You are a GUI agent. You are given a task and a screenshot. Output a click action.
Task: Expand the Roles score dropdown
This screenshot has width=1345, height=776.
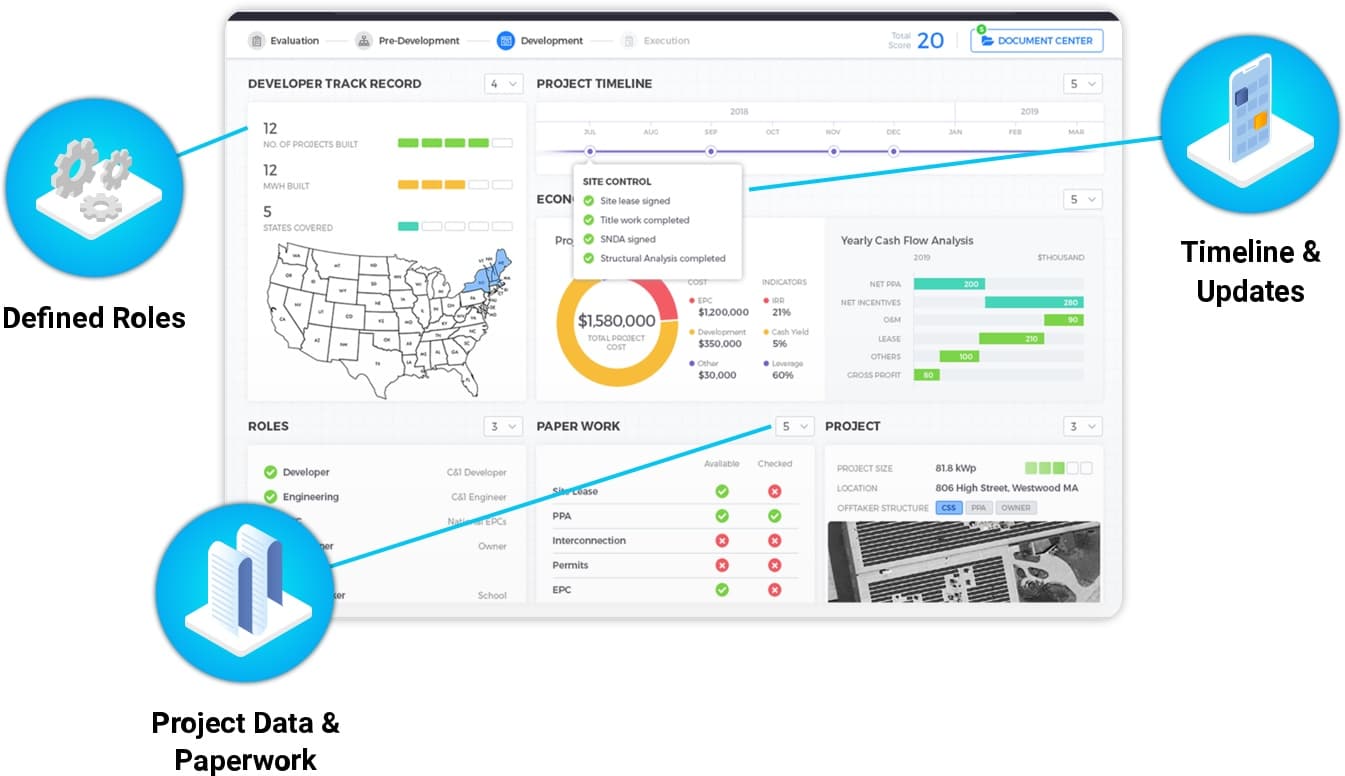(x=504, y=427)
